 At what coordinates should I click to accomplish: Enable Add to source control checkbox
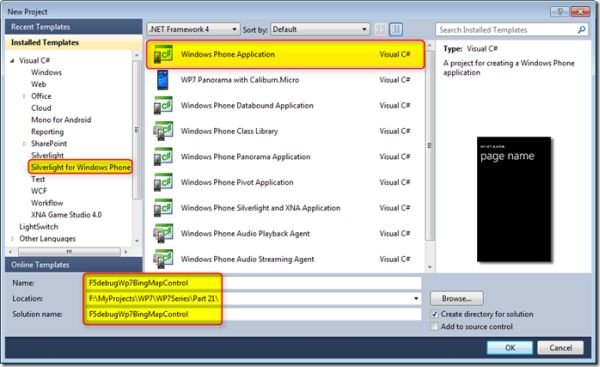434,327
